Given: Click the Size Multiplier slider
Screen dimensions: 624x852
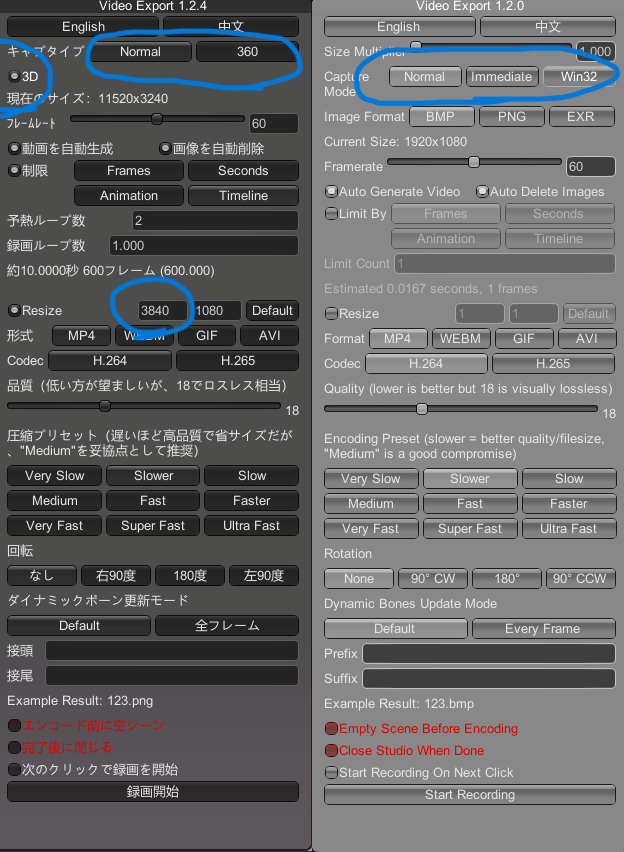Looking at the screenshot, I should point(490,46).
